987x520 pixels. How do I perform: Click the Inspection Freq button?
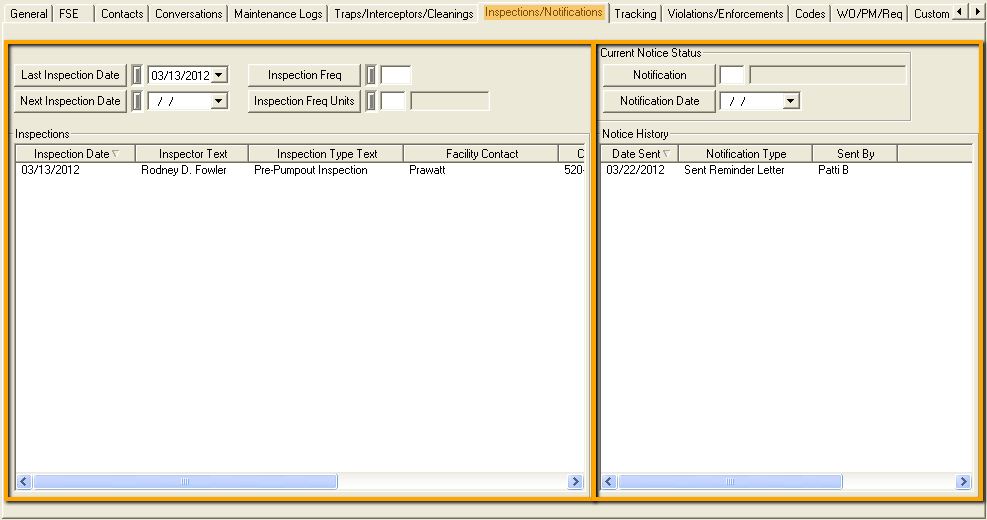305,75
